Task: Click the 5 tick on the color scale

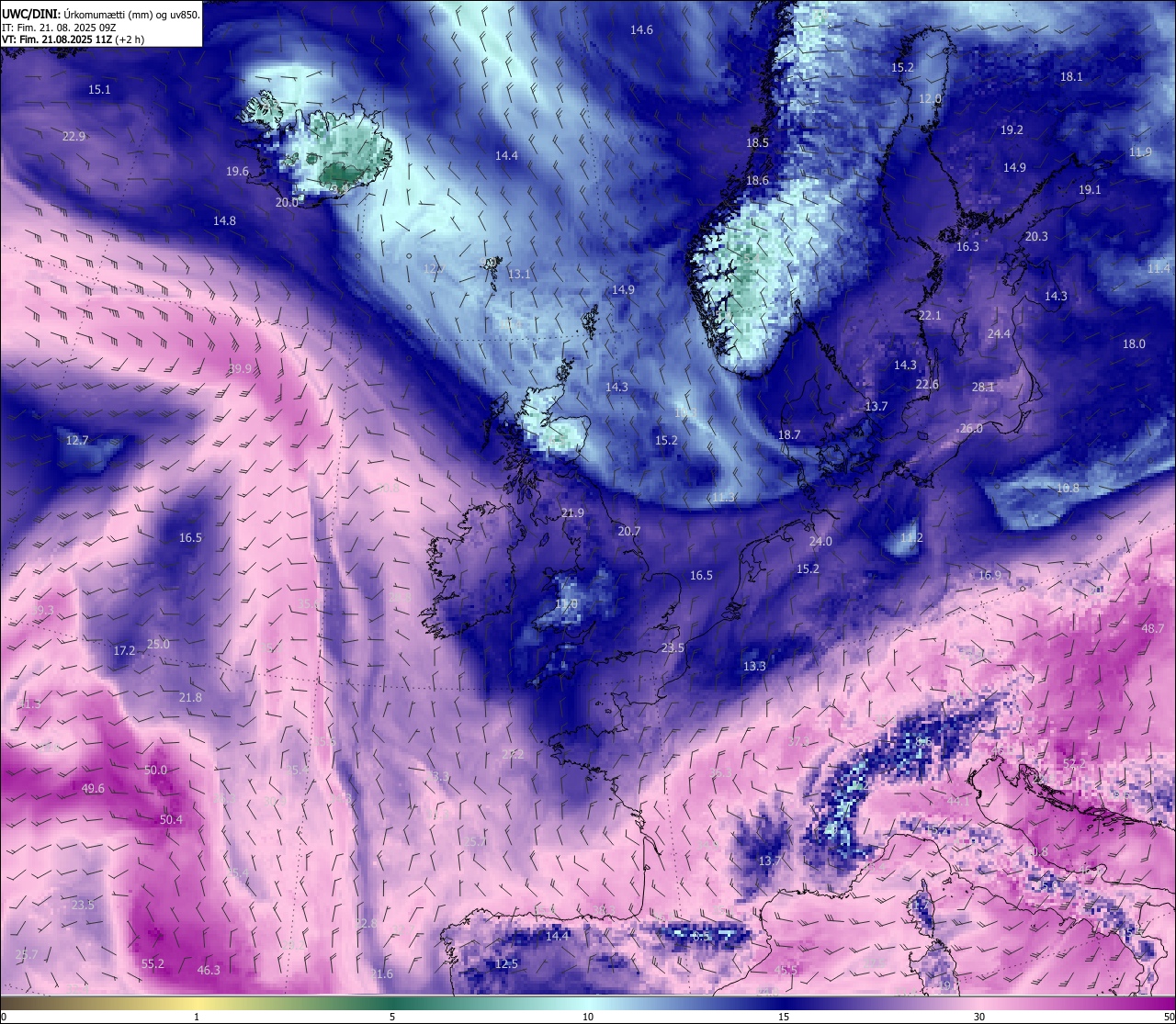Action: 392,1018
